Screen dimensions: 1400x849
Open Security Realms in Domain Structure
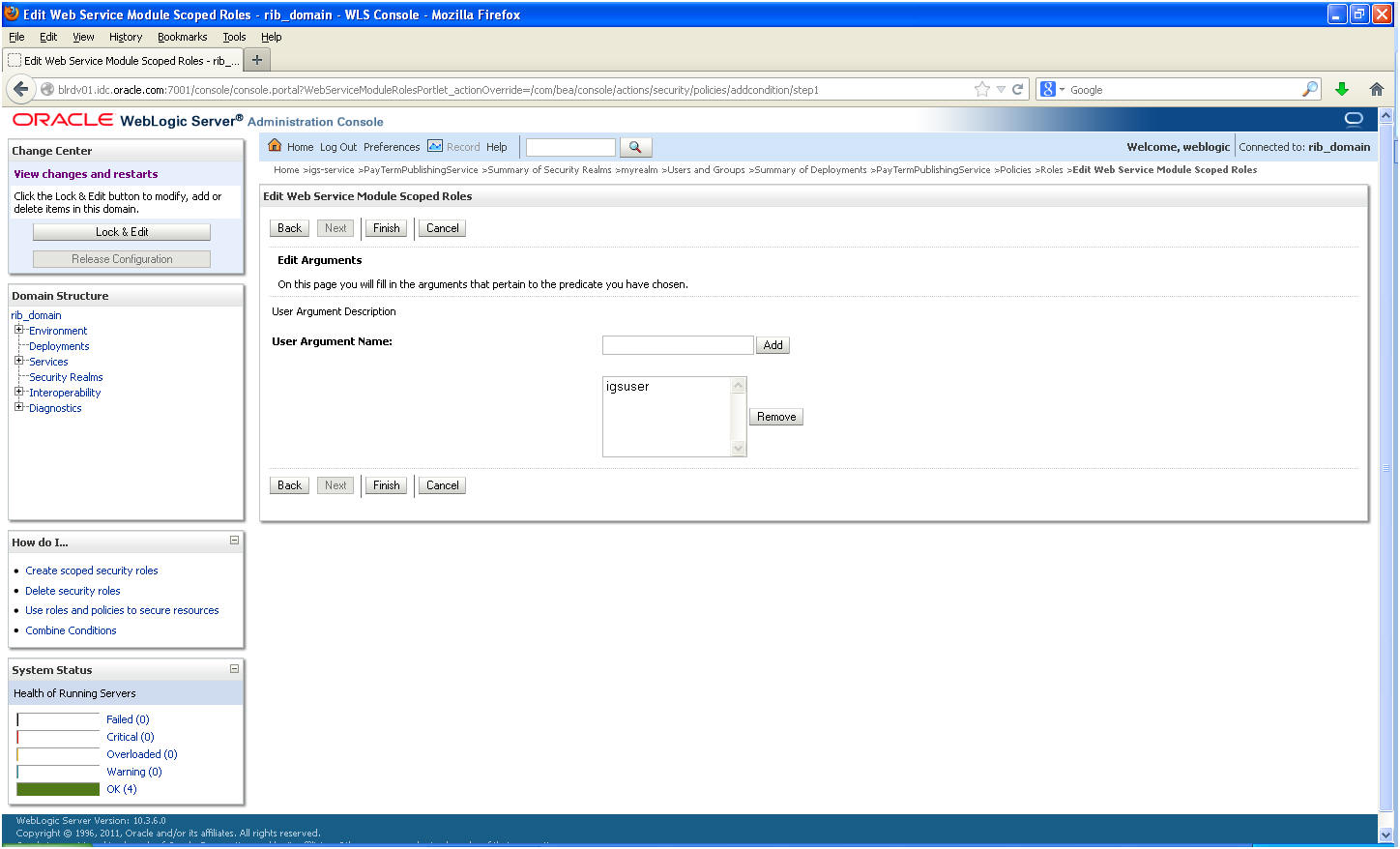coord(66,377)
